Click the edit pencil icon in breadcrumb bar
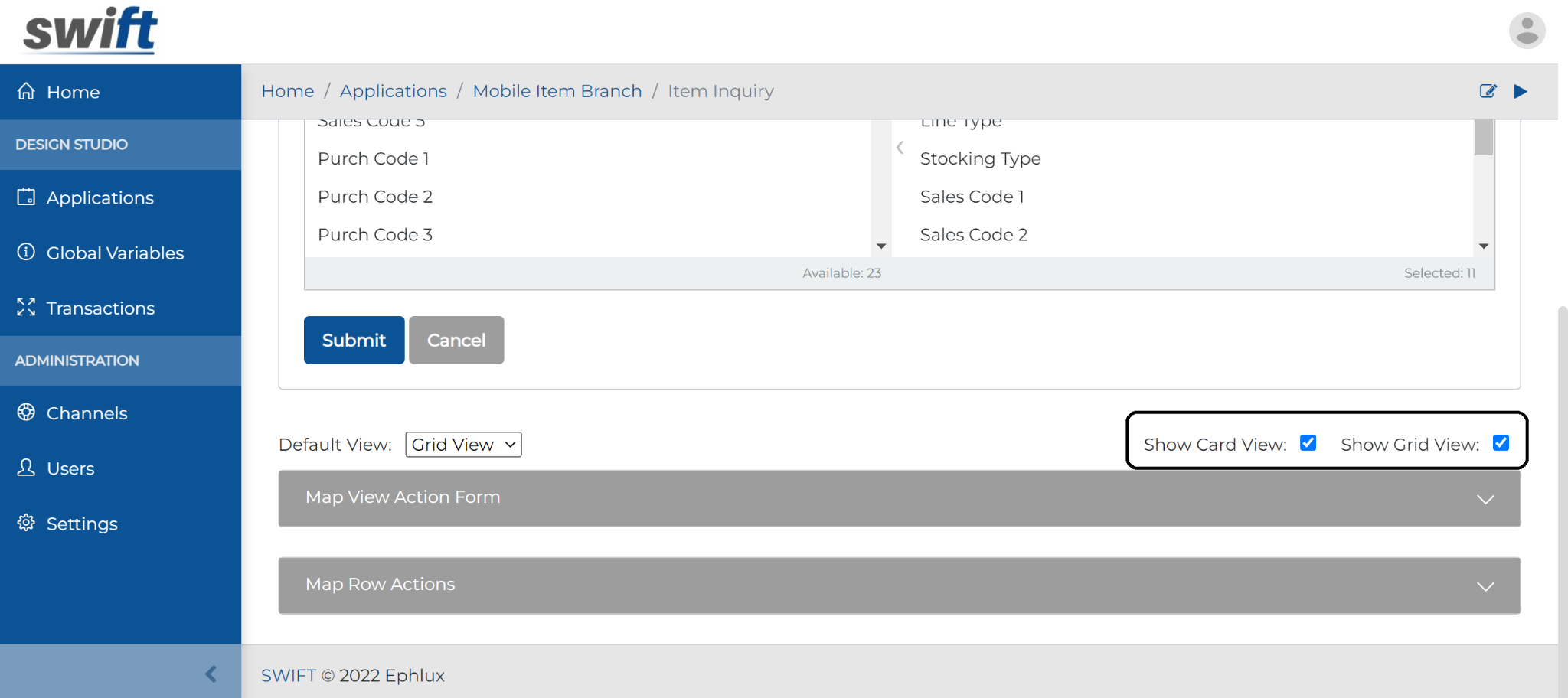Screen dimensions: 1568x698 [1488, 91]
